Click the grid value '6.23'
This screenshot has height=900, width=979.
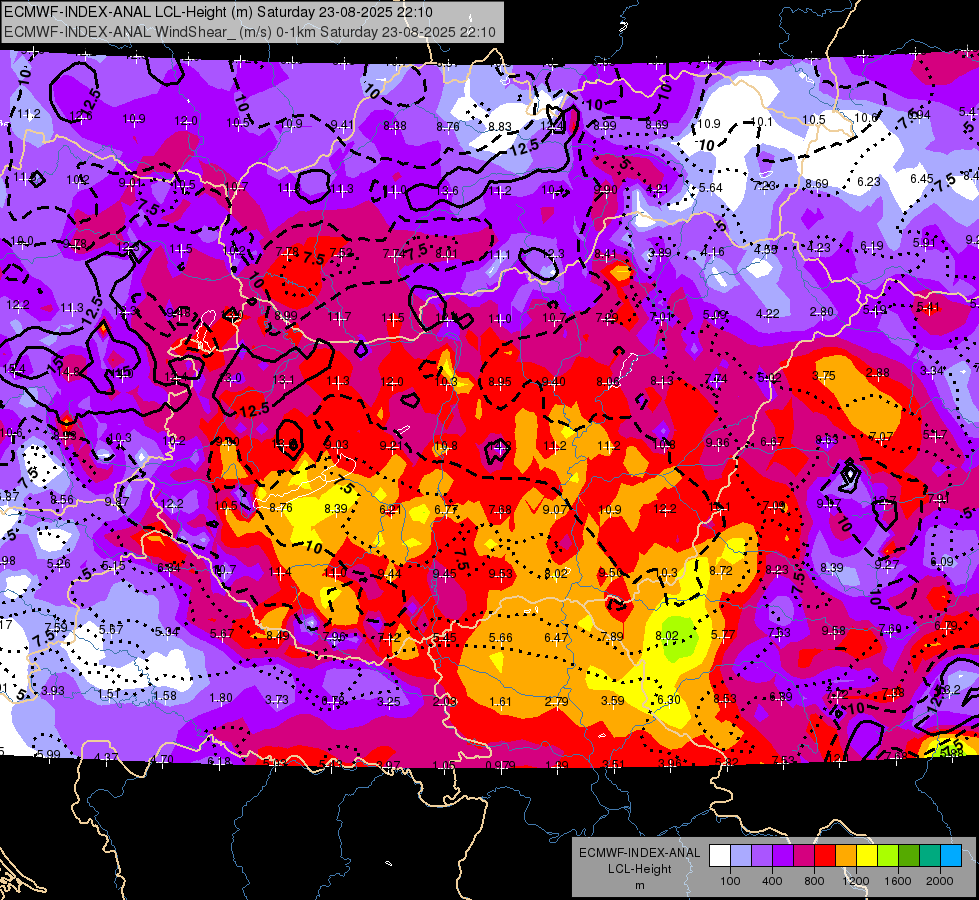tap(868, 181)
